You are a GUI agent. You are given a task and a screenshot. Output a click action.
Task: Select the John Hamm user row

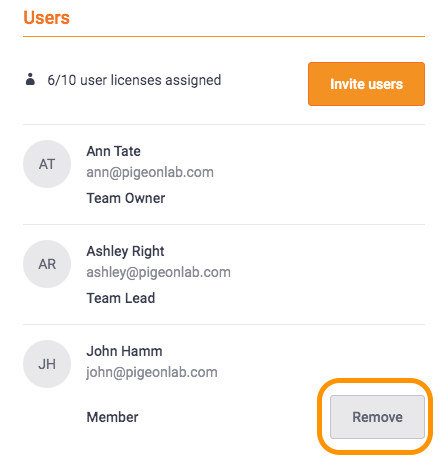tap(224, 390)
